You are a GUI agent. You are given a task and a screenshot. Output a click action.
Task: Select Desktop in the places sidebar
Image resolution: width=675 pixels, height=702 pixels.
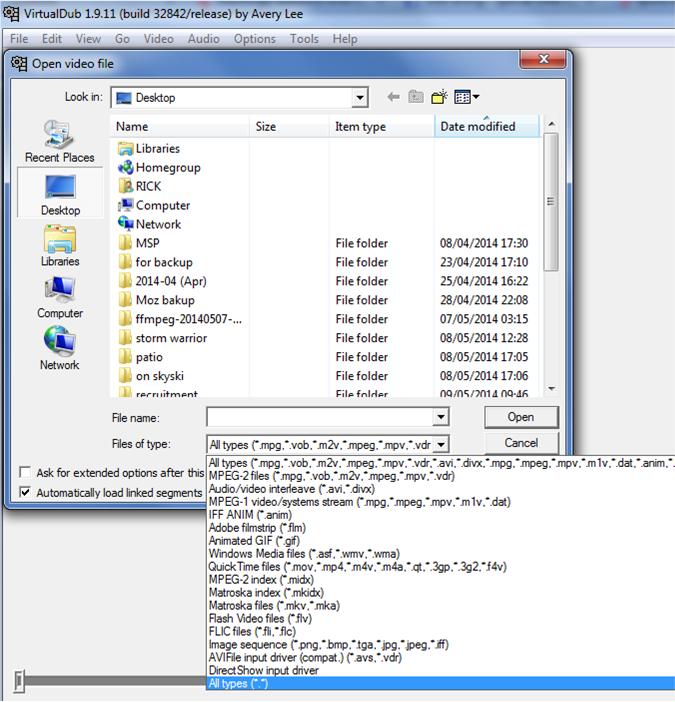pos(60,194)
